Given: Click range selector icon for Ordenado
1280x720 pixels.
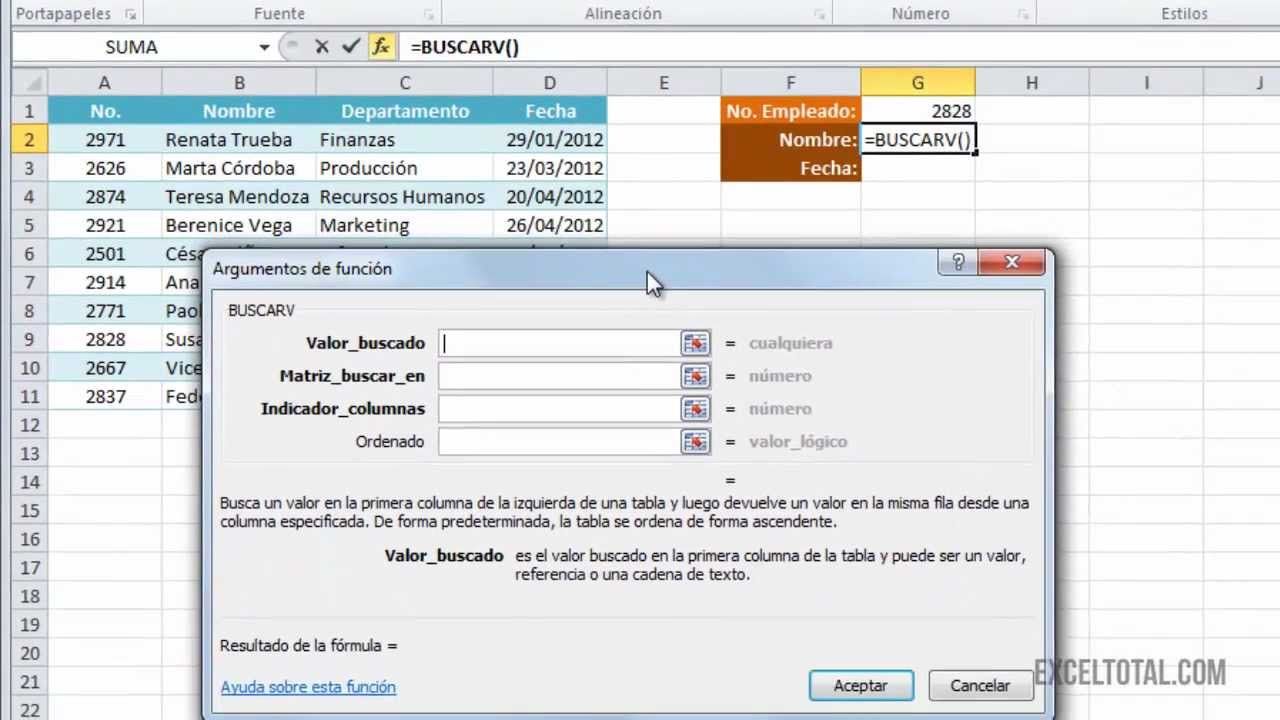Looking at the screenshot, I should click(695, 442).
